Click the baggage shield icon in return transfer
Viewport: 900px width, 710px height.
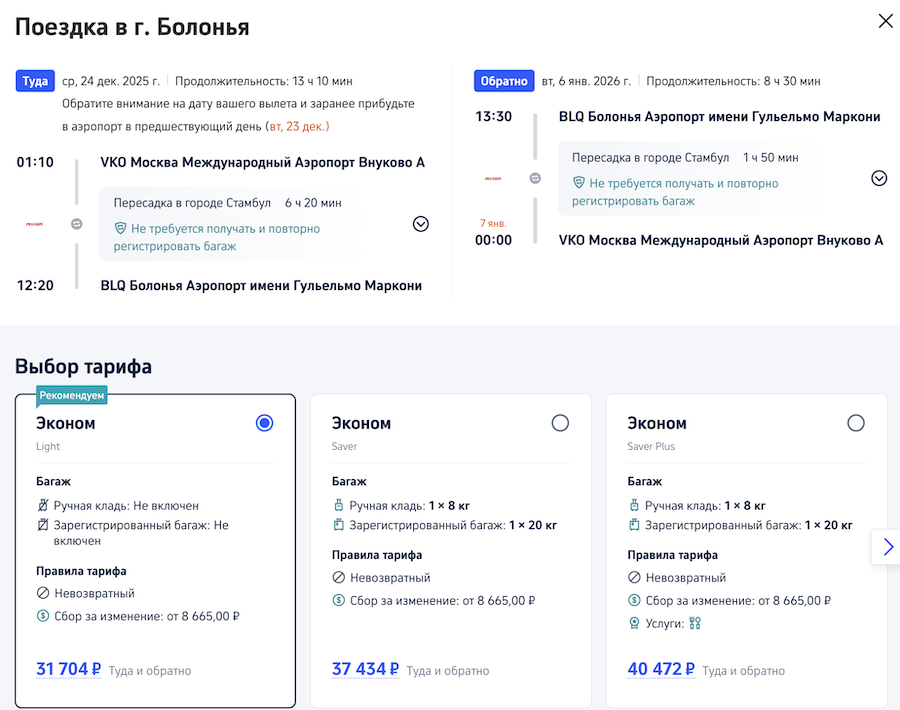coord(579,183)
